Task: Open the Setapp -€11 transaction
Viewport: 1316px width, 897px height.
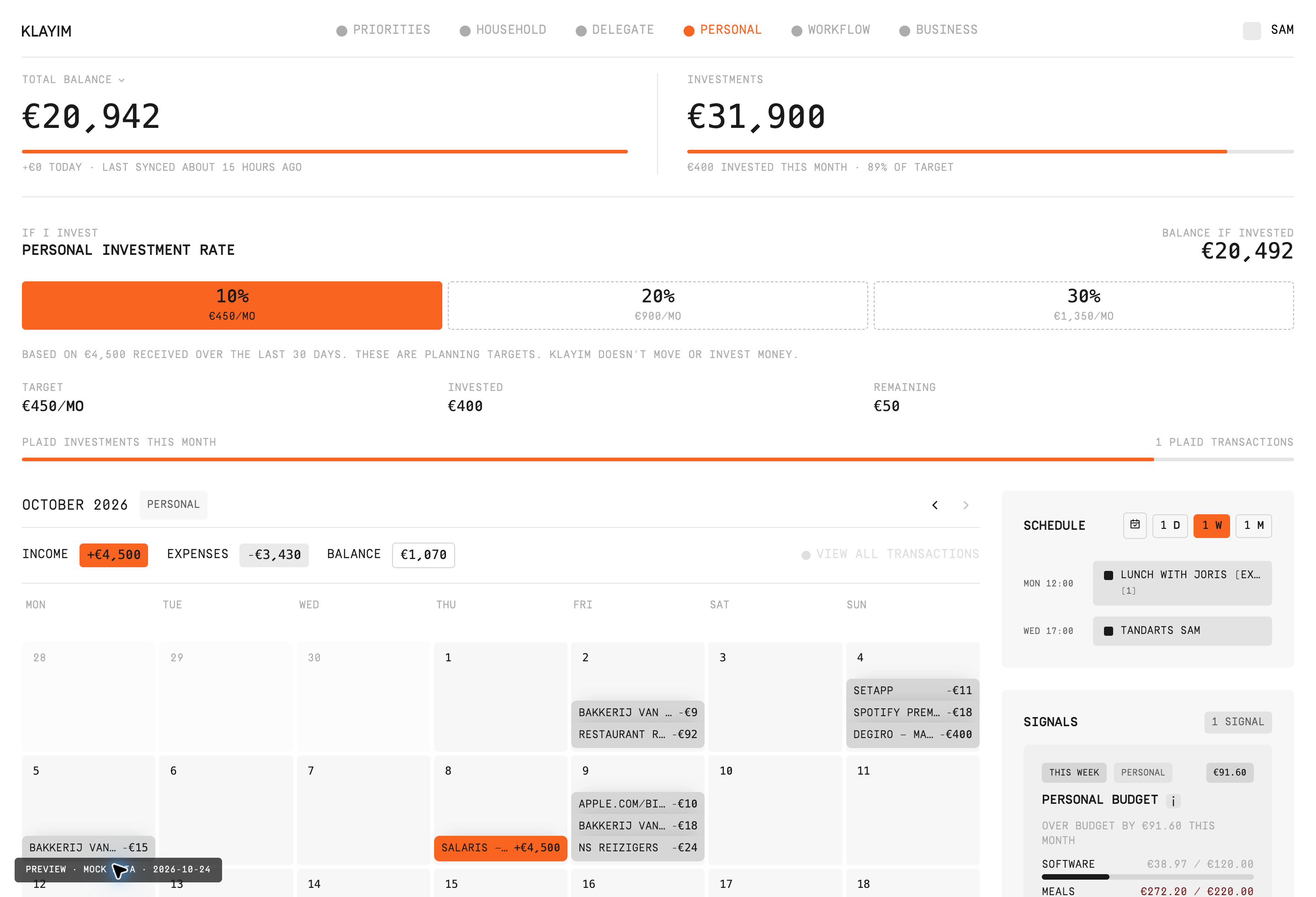Action: [912, 691]
